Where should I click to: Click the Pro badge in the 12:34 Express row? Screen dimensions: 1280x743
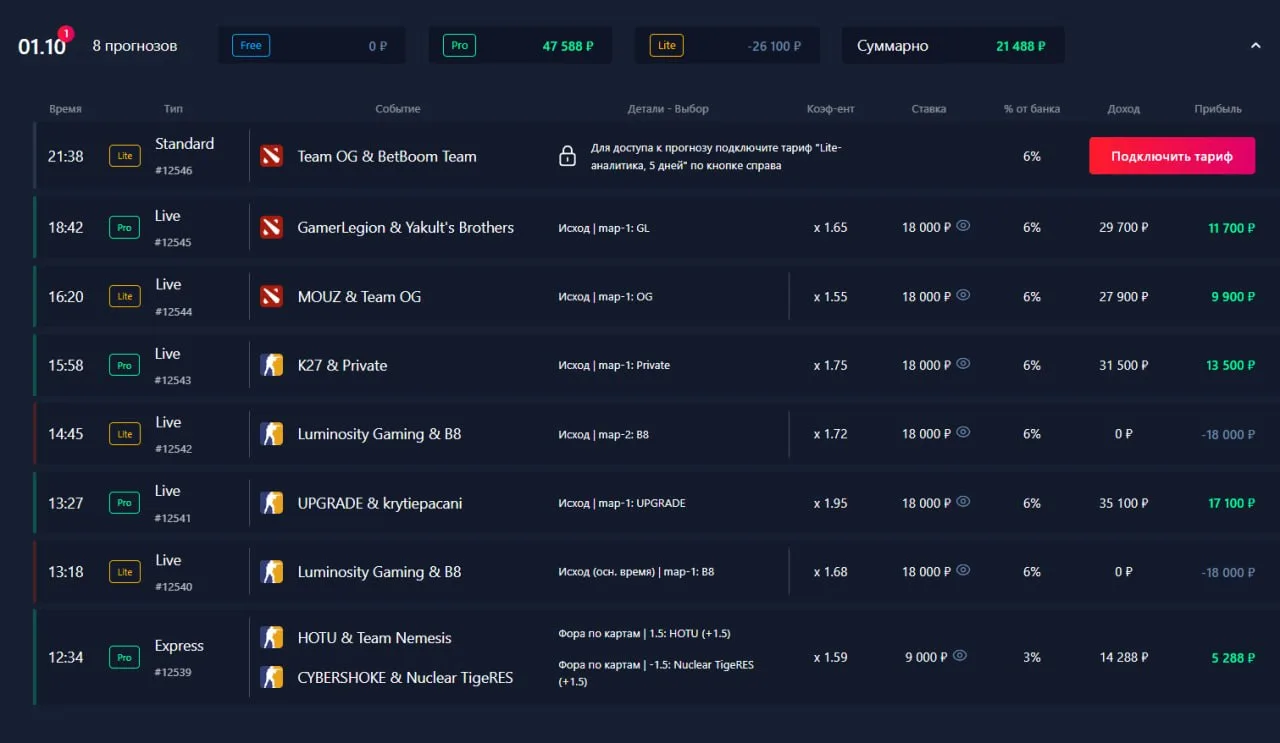[125, 657]
